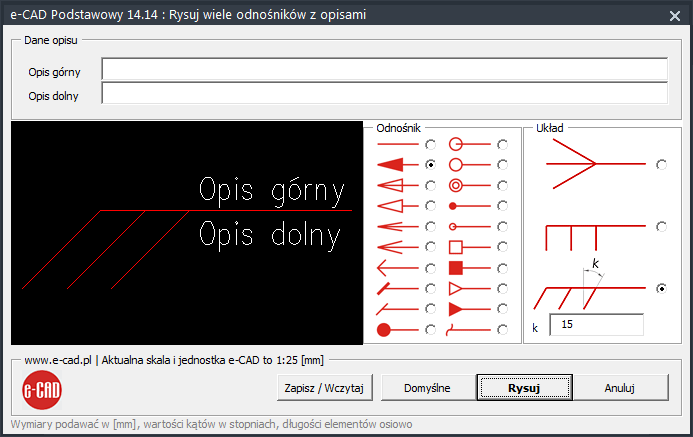Select radio beside hollow circle leader
Screen dimensions: 693x437
click(x=503, y=165)
